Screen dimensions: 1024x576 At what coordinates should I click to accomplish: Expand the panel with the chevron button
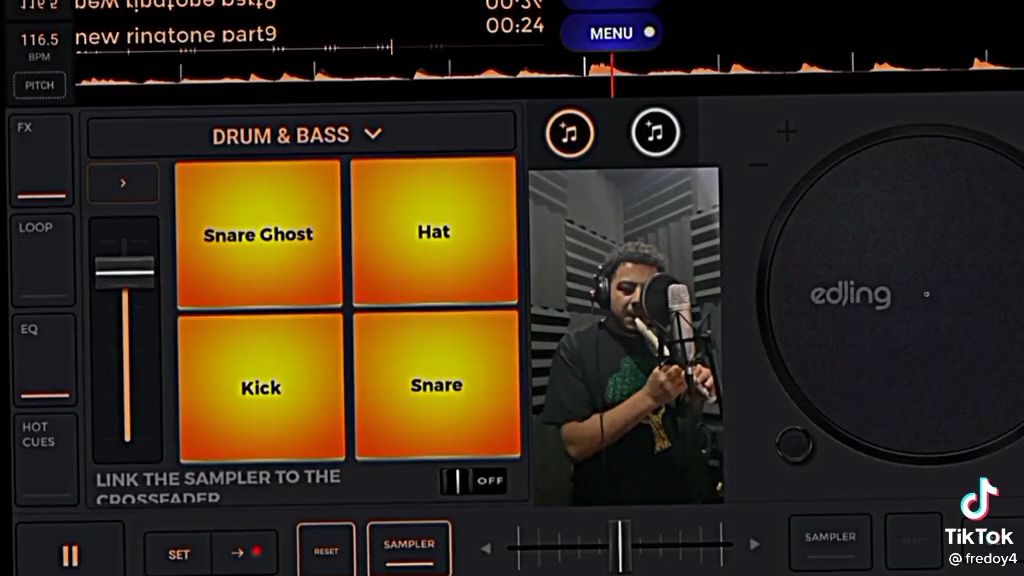coord(123,183)
